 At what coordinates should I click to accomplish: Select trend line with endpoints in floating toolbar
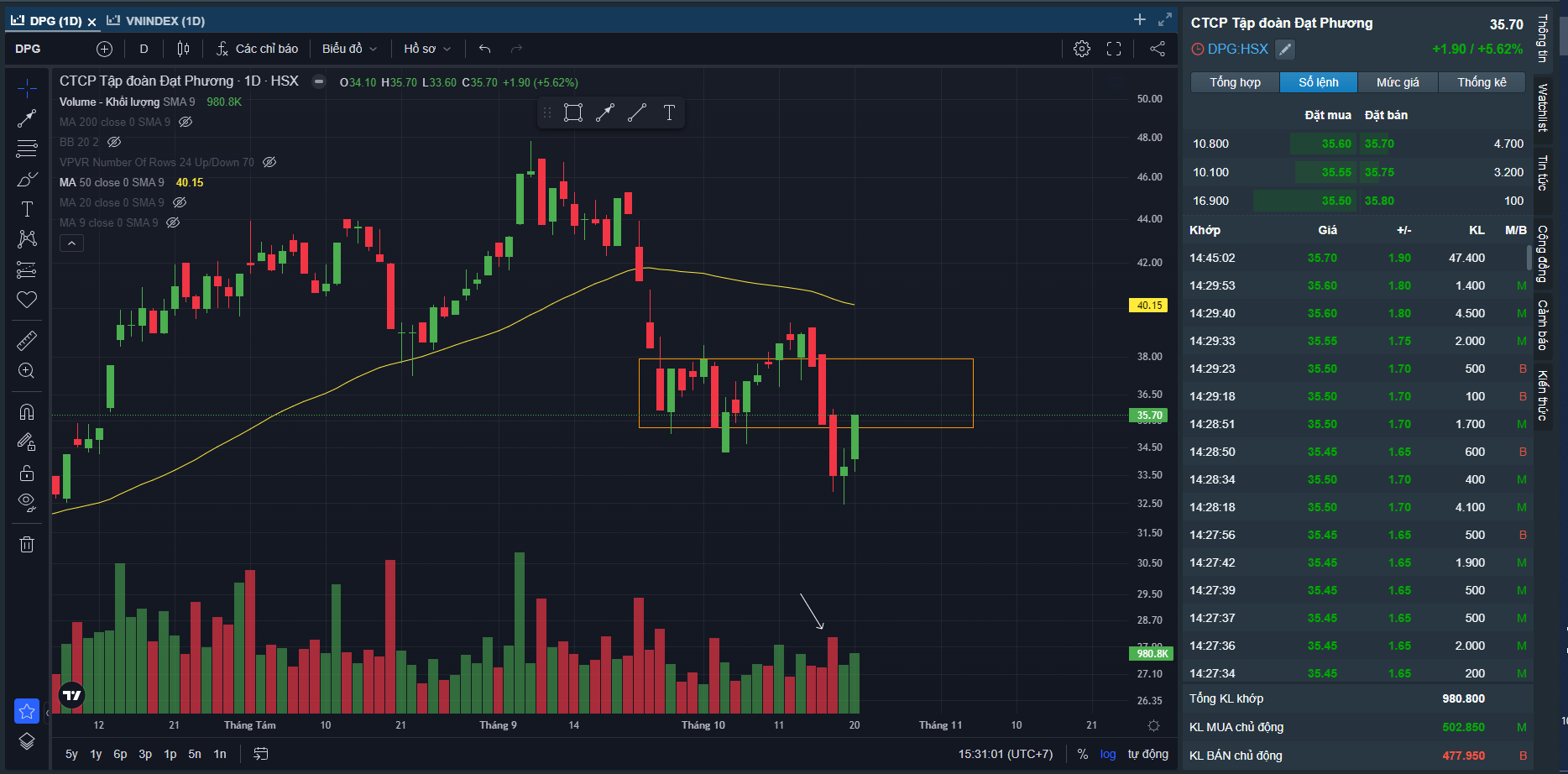click(605, 112)
